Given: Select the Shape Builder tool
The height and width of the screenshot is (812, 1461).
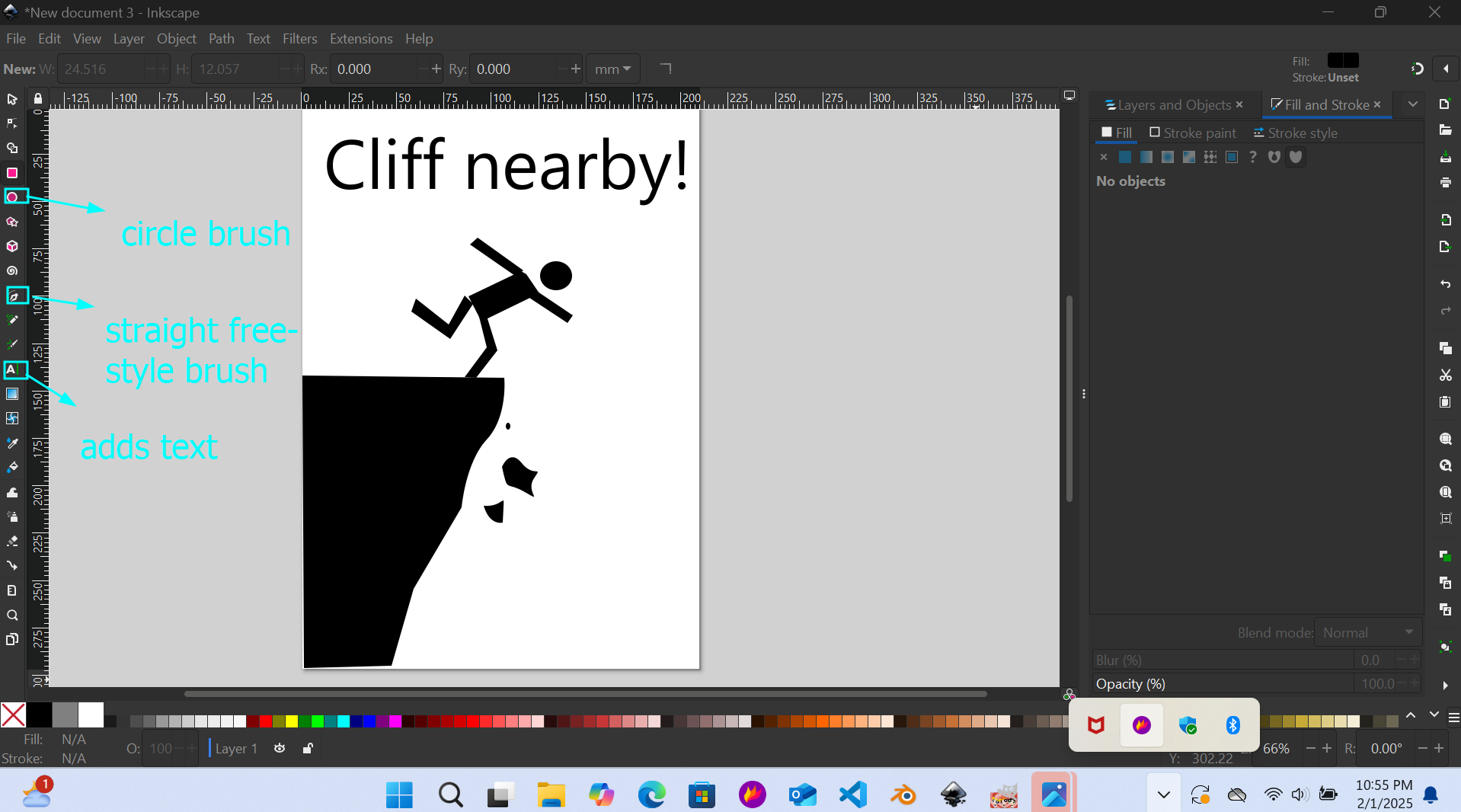Looking at the screenshot, I should tap(12, 148).
